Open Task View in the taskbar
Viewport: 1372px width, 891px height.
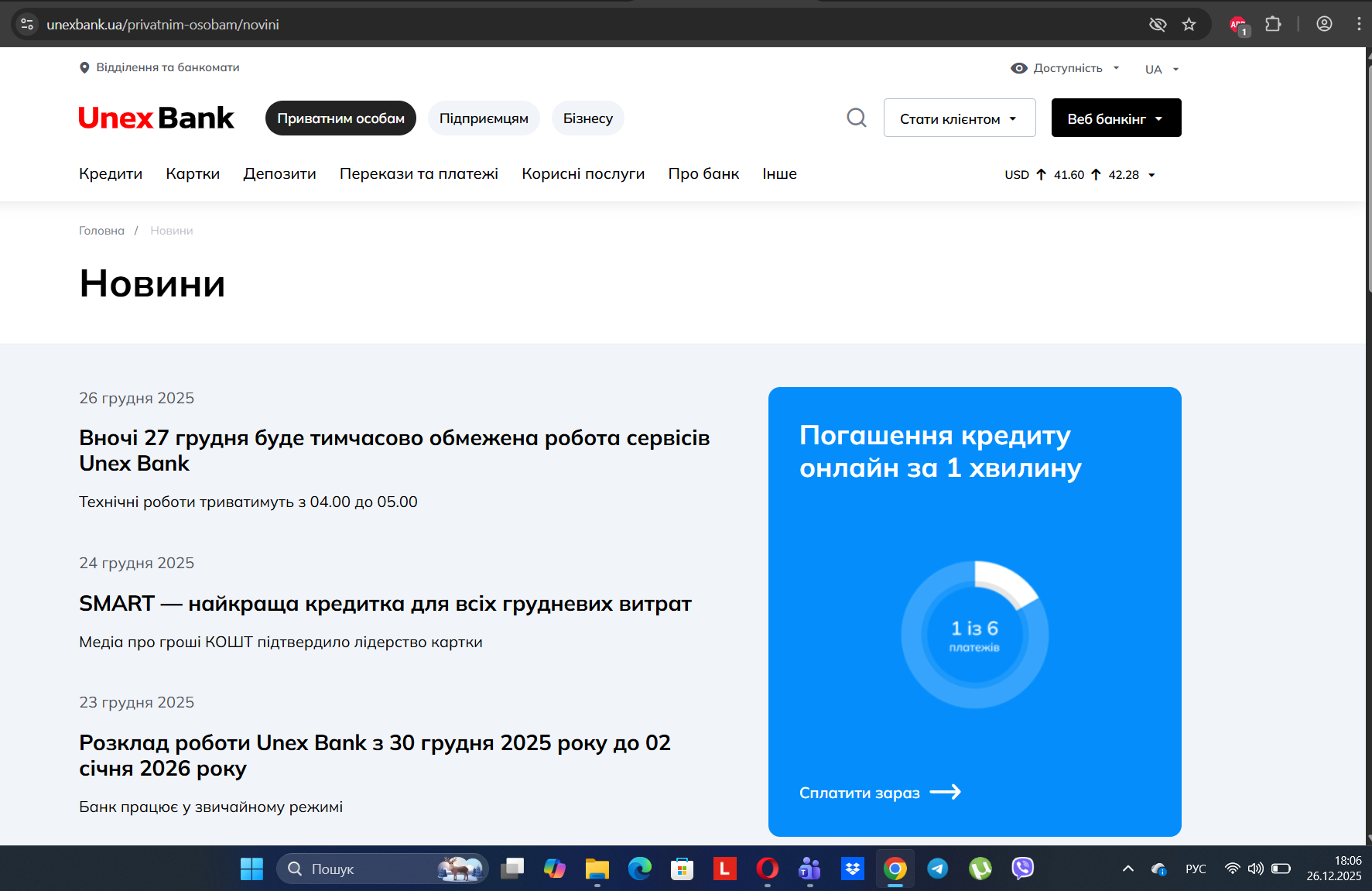pos(512,869)
